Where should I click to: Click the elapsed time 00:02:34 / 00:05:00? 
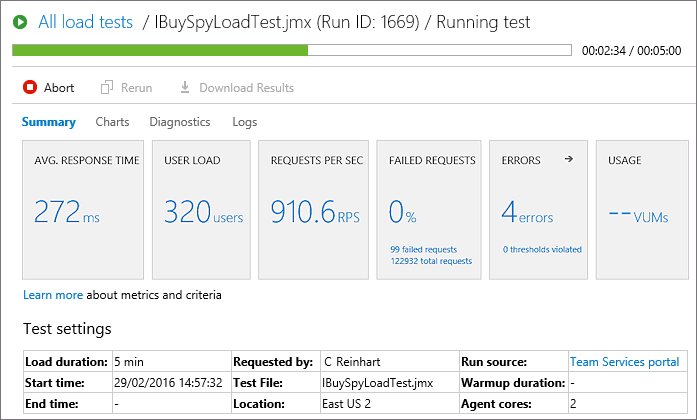click(x=631, y=51)
